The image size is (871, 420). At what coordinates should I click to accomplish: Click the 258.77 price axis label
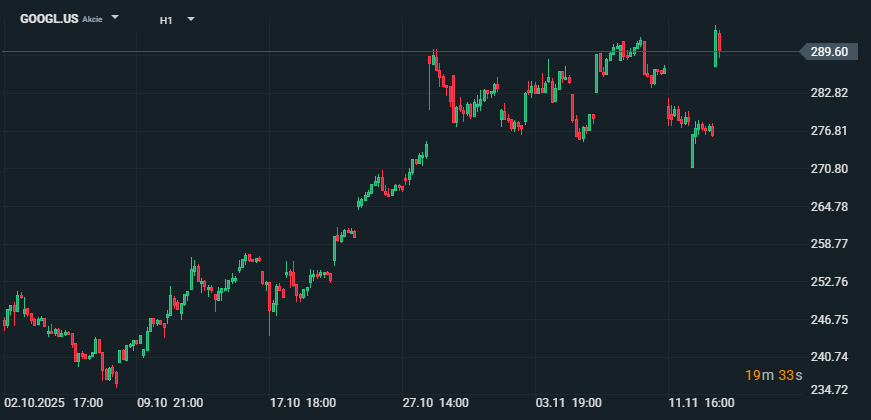tap(829, 244)
